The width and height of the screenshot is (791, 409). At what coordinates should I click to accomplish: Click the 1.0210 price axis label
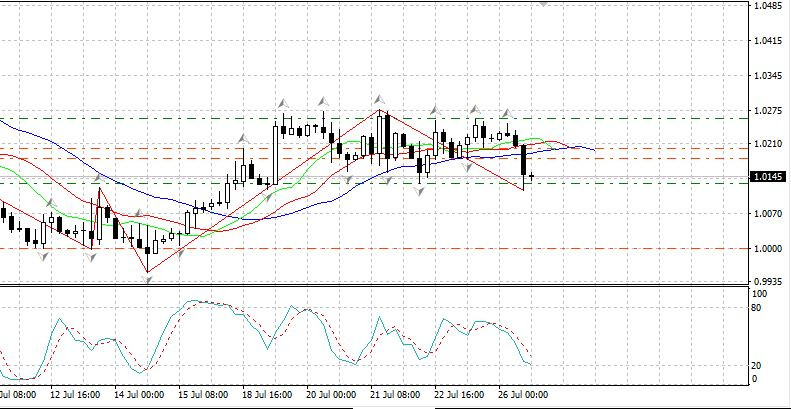pos(768,144)
